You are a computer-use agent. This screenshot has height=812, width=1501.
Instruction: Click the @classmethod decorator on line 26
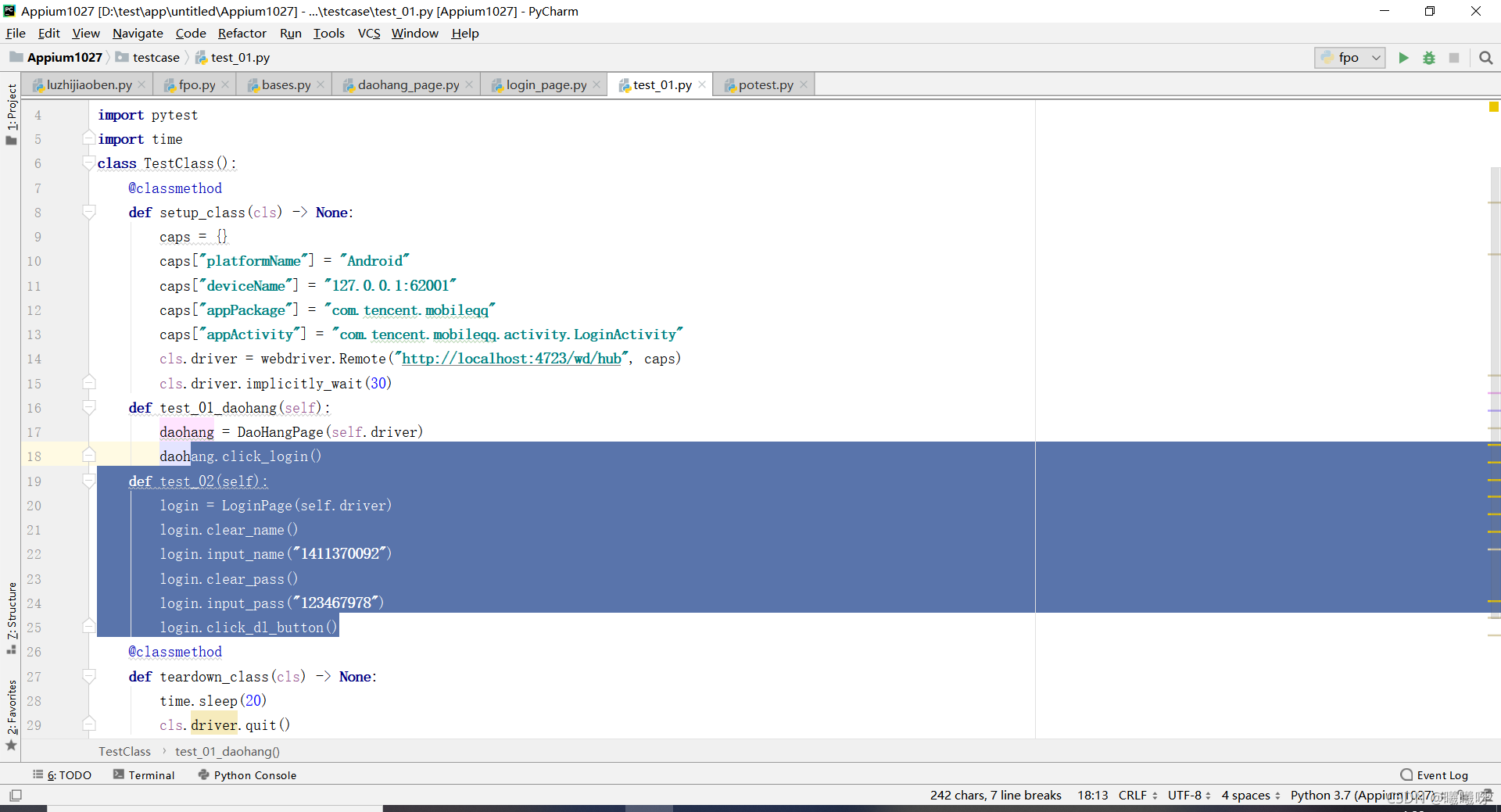(x=175, y=652)
